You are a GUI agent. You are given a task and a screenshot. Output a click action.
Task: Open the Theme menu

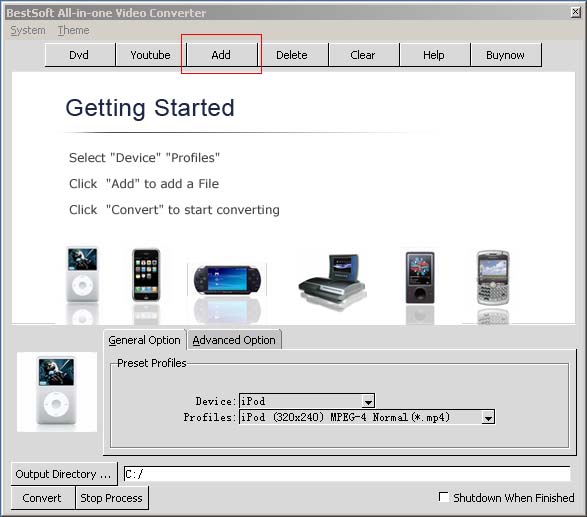[73, 30]
